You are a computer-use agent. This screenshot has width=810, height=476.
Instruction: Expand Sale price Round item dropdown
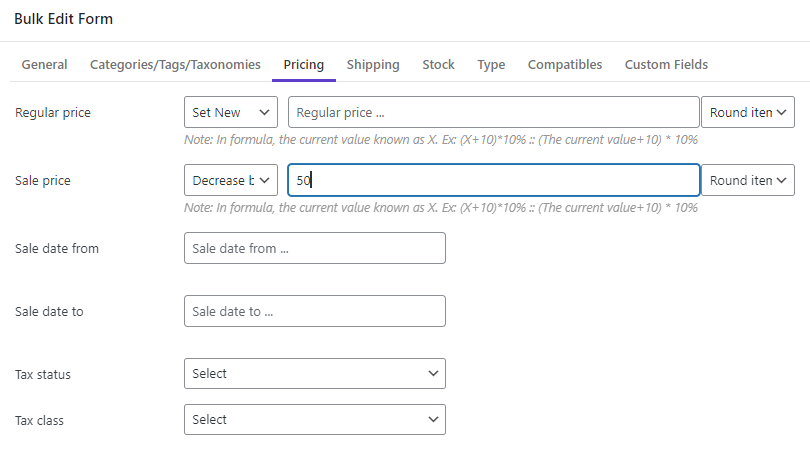pos(747,180)
